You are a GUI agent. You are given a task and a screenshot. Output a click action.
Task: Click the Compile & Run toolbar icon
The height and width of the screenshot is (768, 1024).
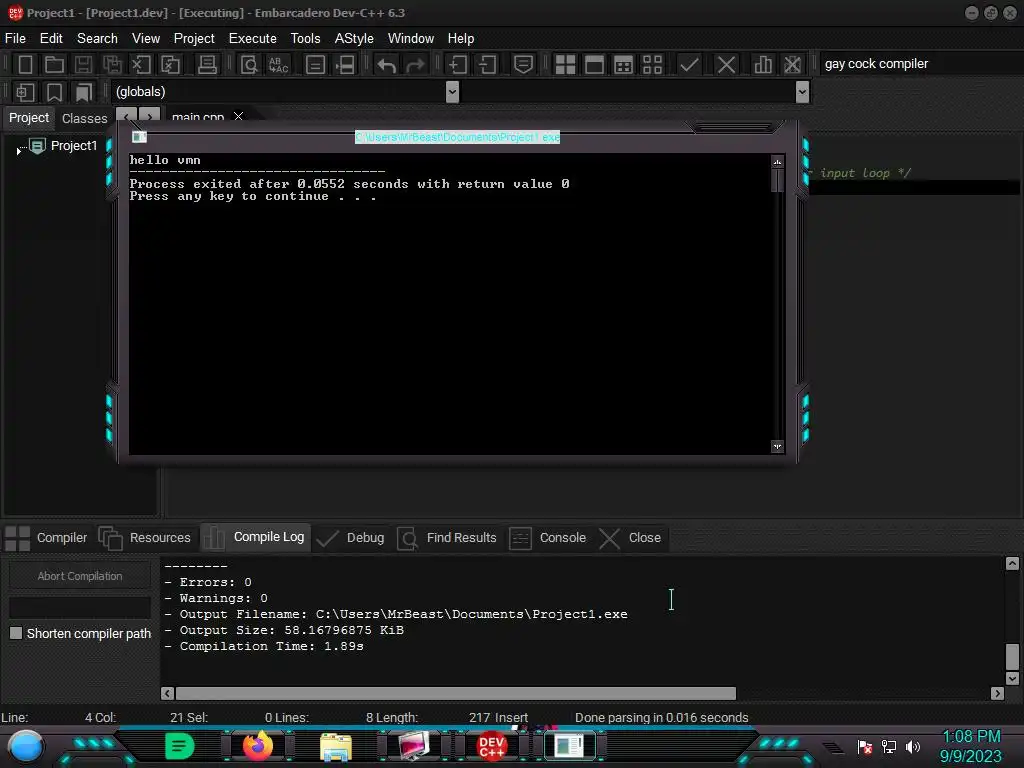(x=623, y=65)
